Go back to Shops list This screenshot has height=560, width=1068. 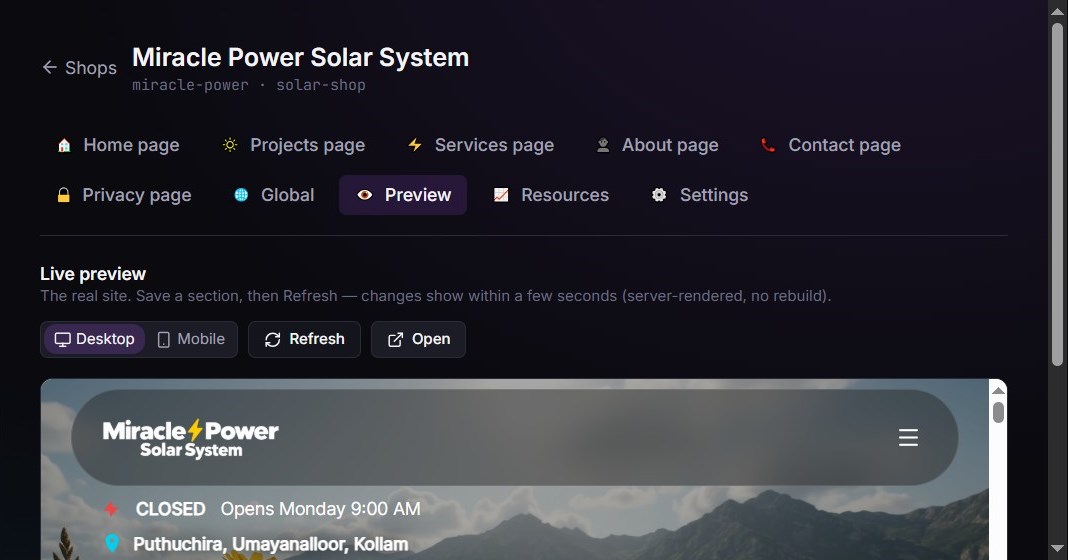point(79,67)
